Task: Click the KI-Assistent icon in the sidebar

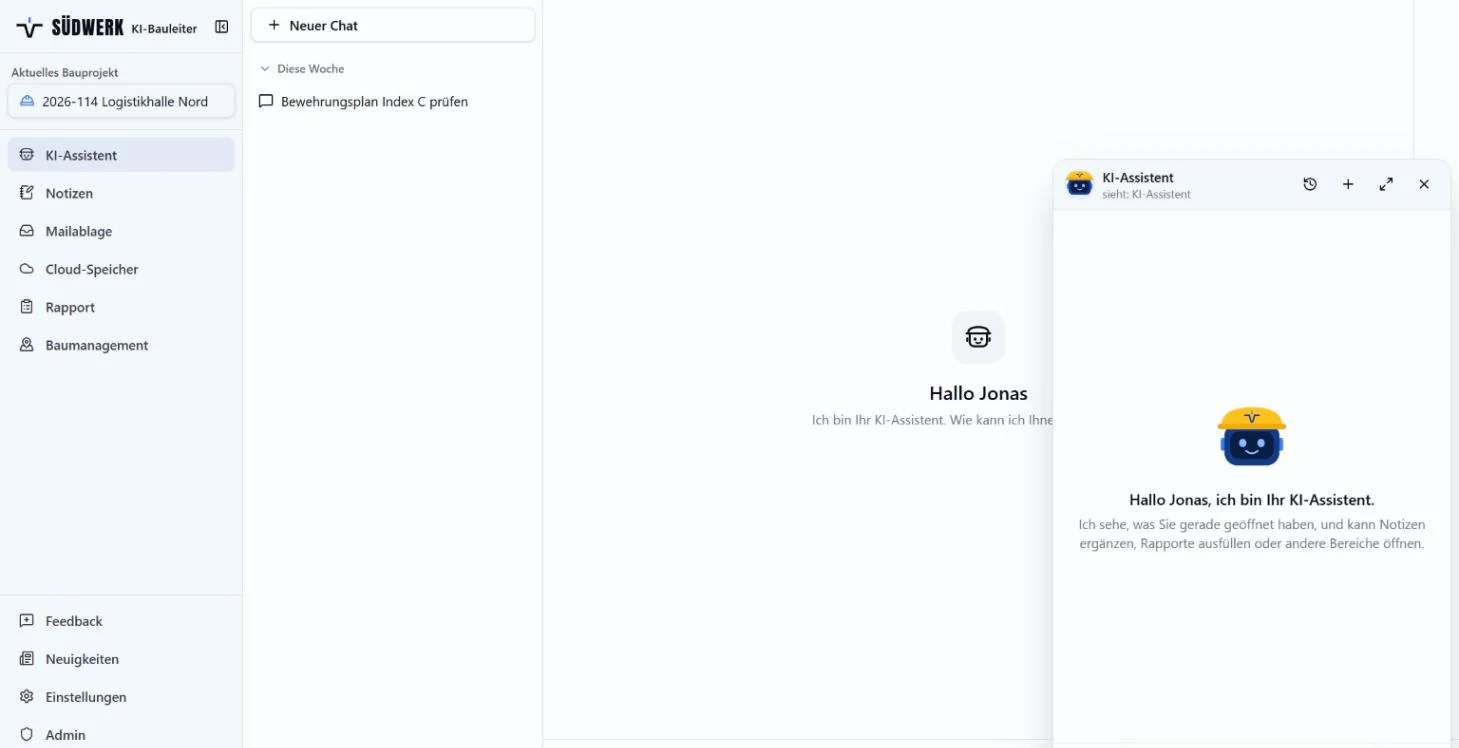Action: pyautogui.click(x=27, y=155)
